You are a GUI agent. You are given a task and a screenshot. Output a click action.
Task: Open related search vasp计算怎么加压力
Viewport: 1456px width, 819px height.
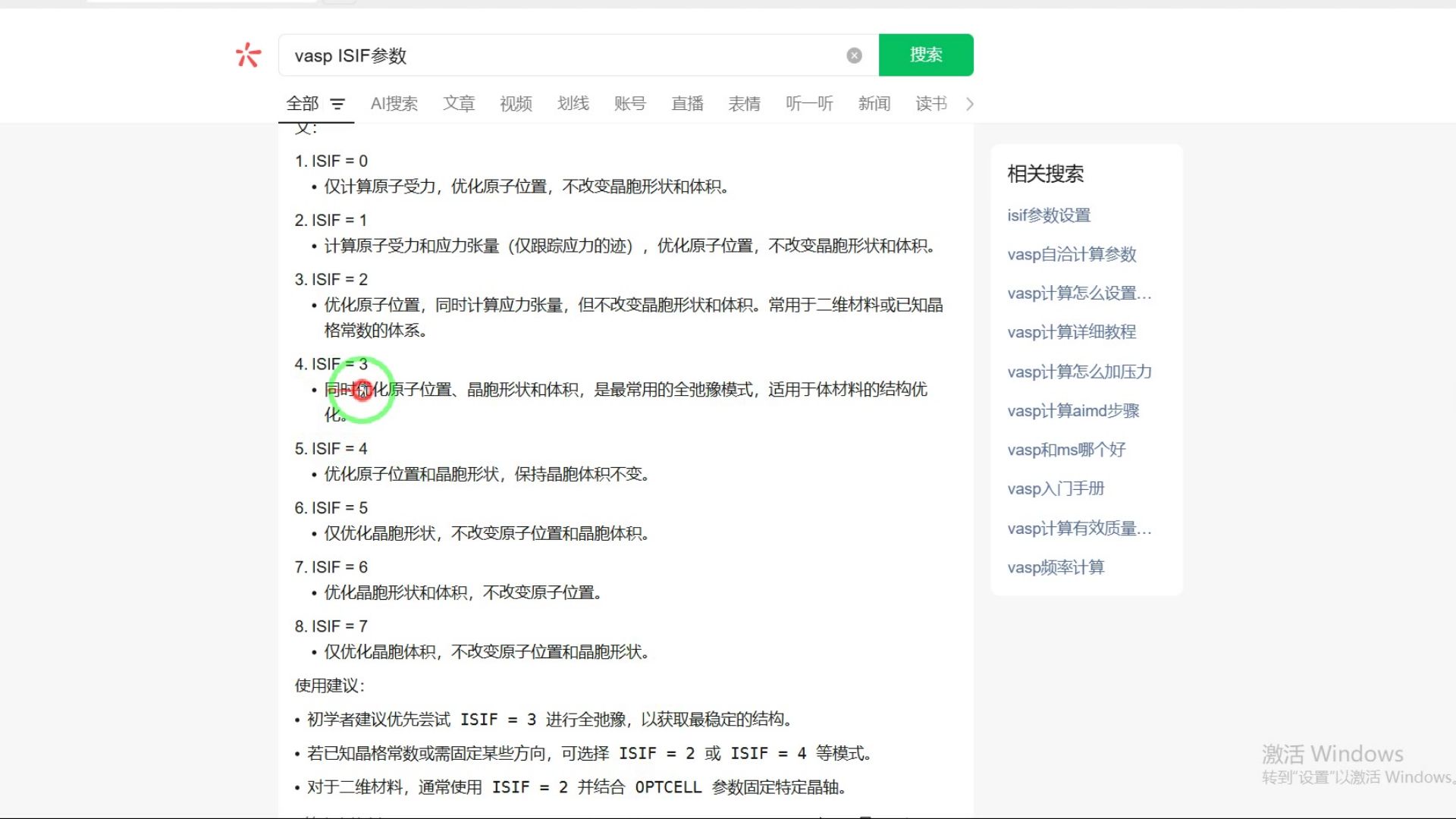pos(1079,372)
